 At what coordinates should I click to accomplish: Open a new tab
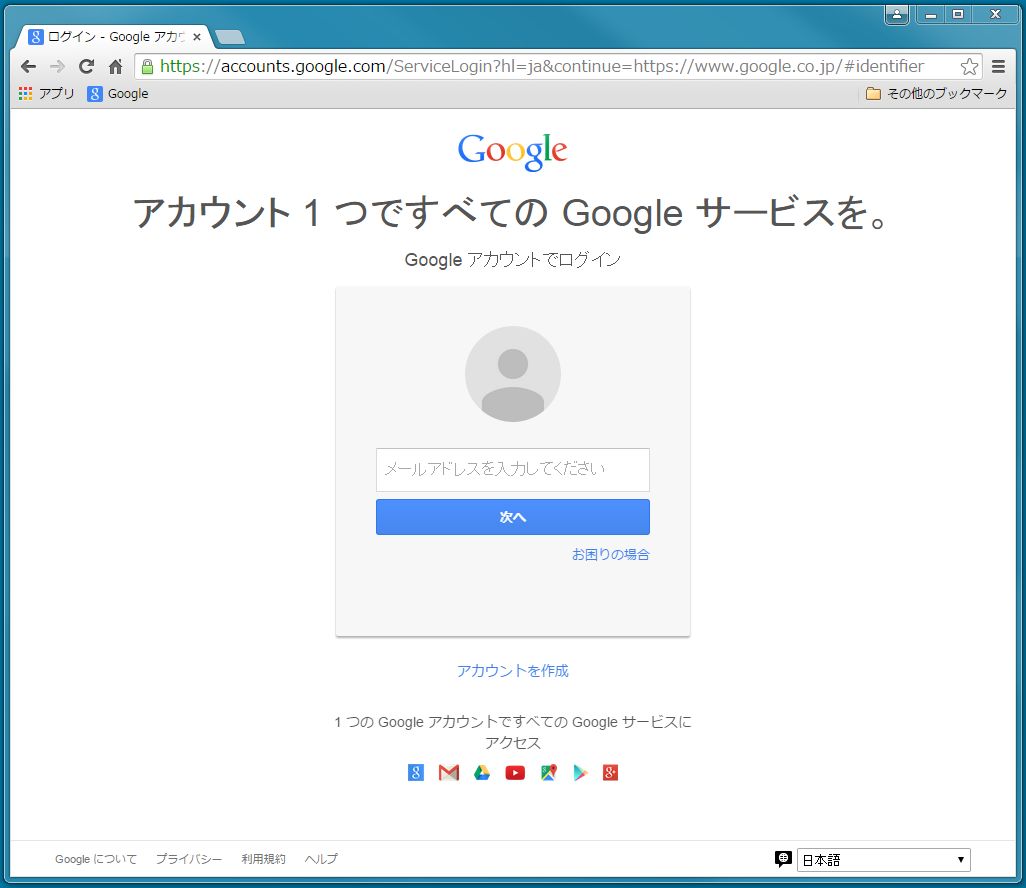point(230,37)
